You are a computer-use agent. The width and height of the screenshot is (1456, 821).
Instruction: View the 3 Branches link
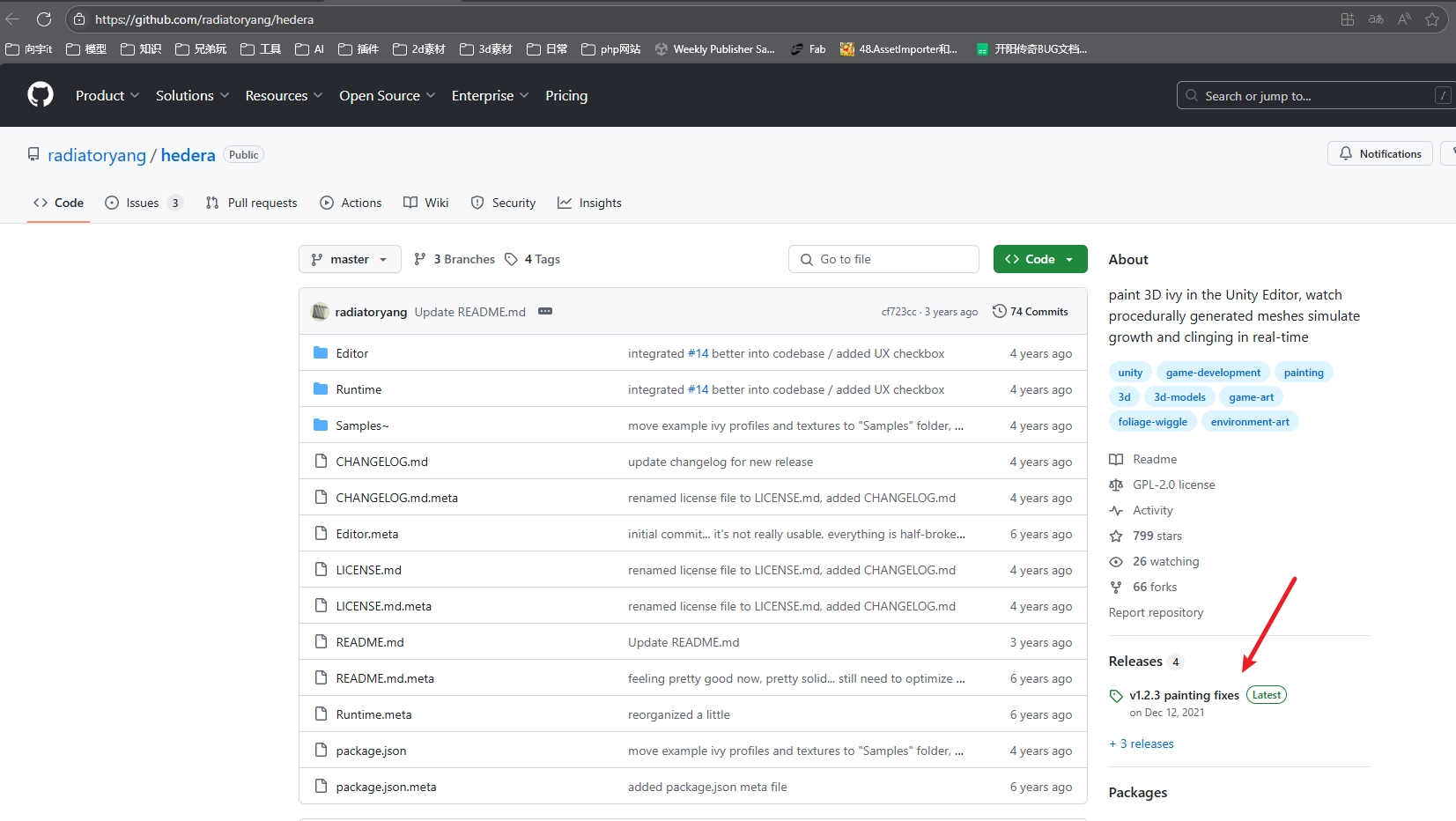pyautogui.click(x=455, y=259)
